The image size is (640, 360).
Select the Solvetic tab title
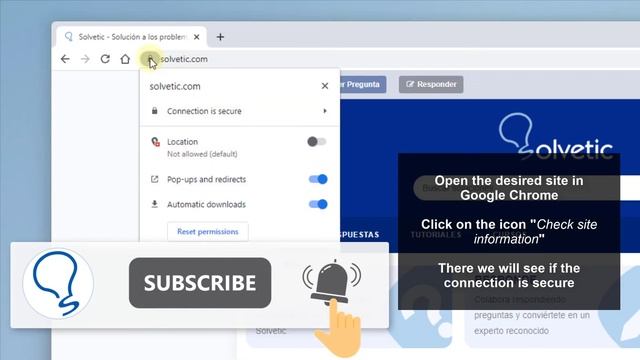(132, 37)
